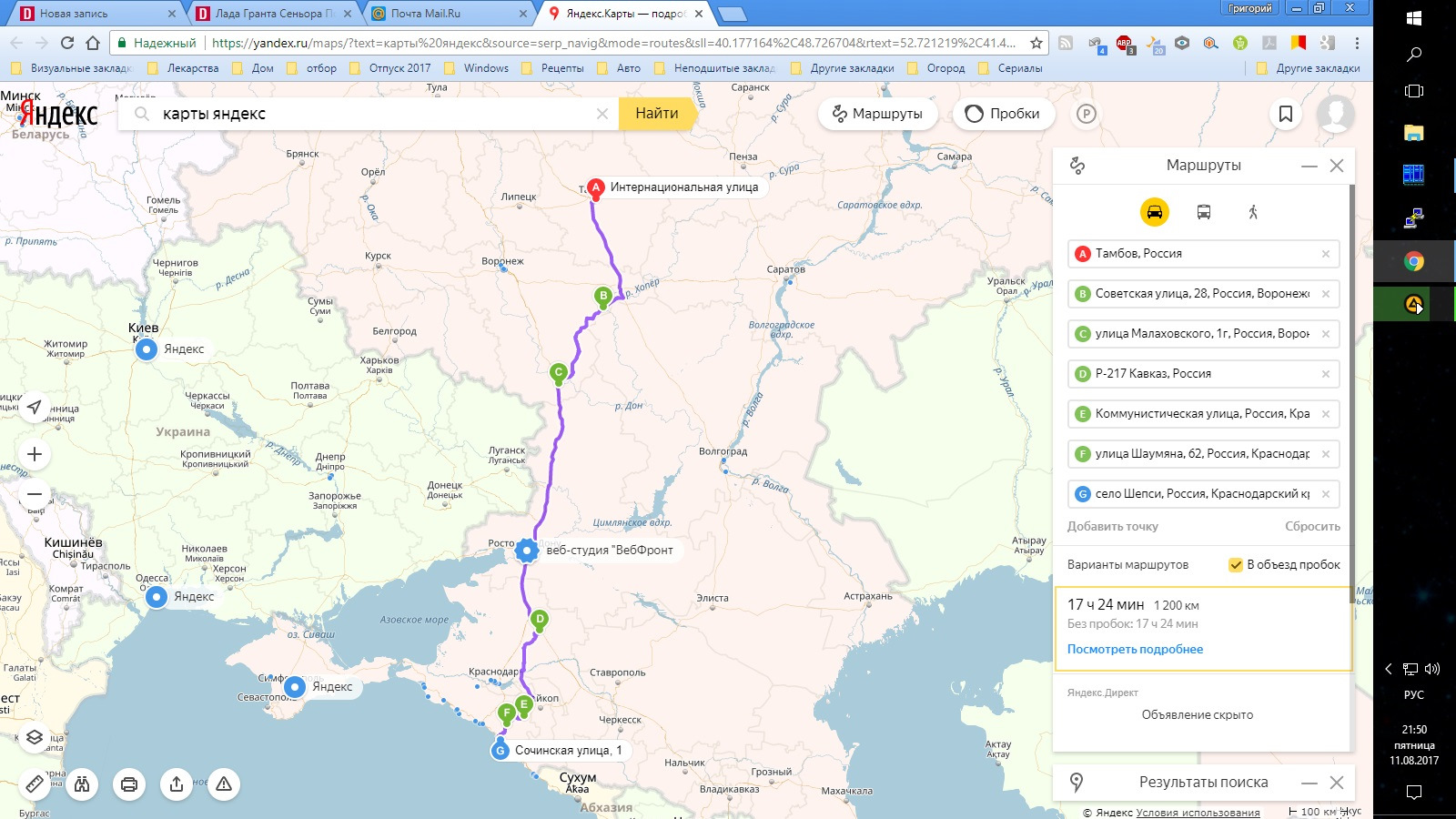
Task: Open Chrome home page button
Action: pos(93,43)
